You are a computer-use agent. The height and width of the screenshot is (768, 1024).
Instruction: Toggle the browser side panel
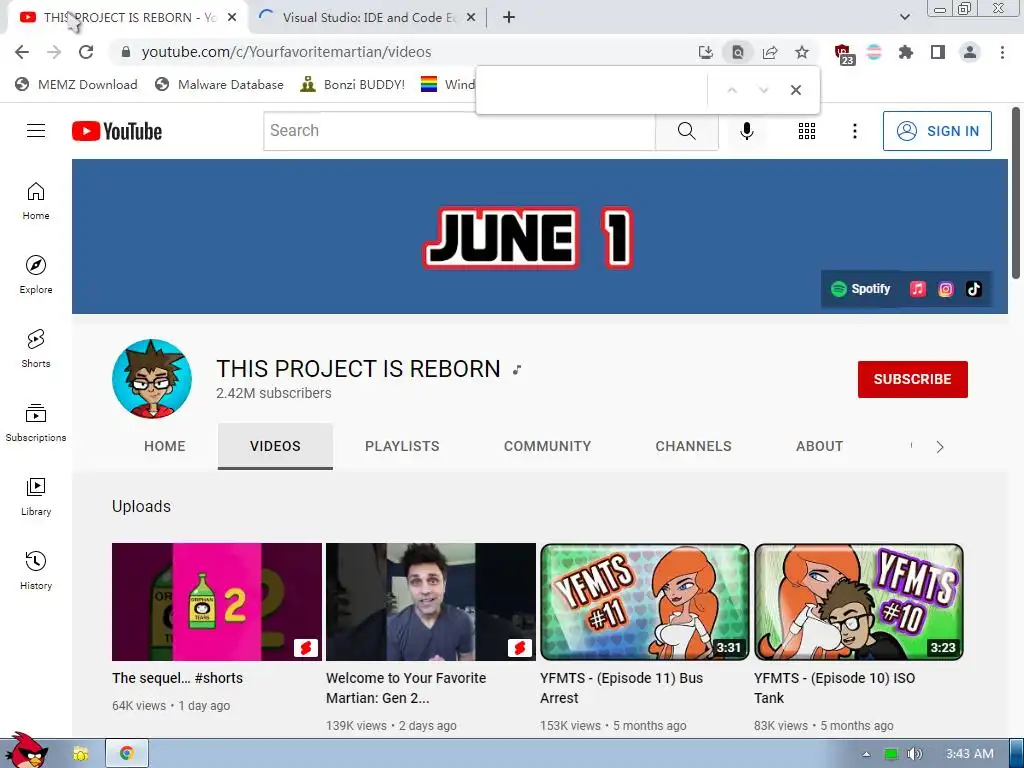[x=938, y=52]
